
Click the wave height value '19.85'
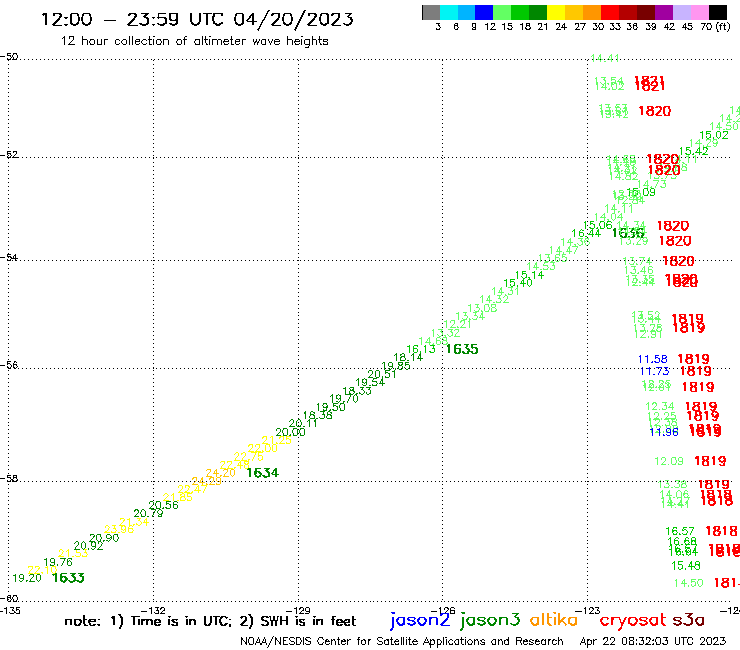coord(396,366)
